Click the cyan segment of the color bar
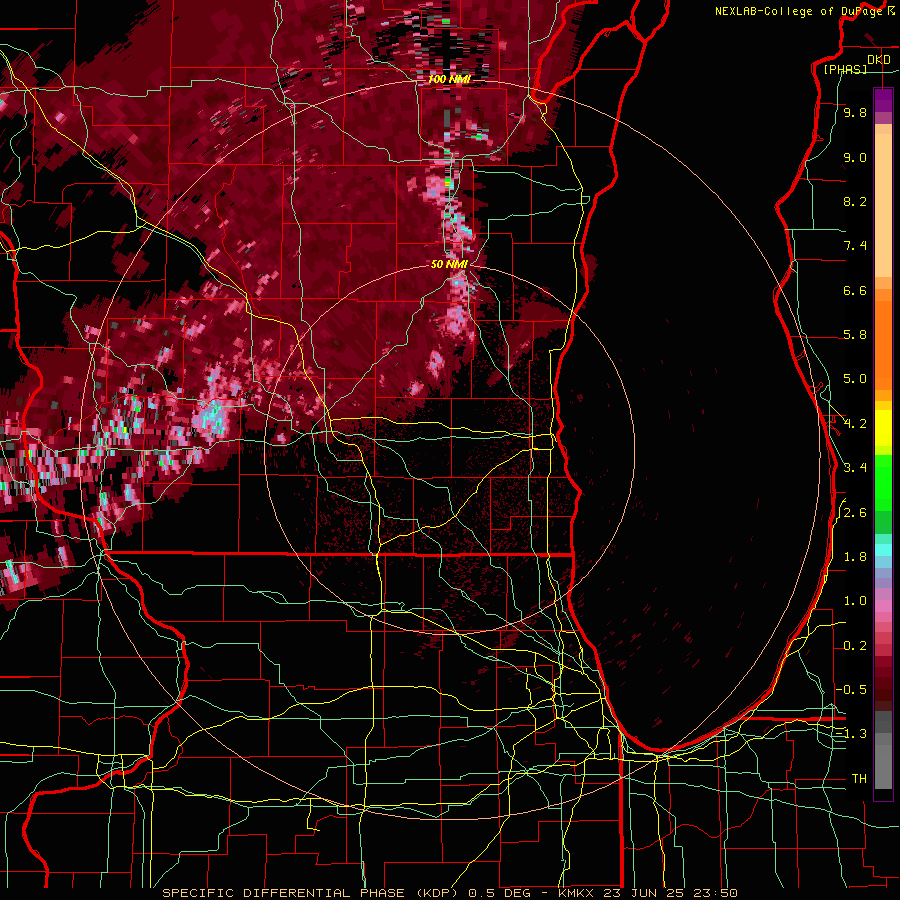The width and height of the screenshot is (900, 900). click(883, 550)
